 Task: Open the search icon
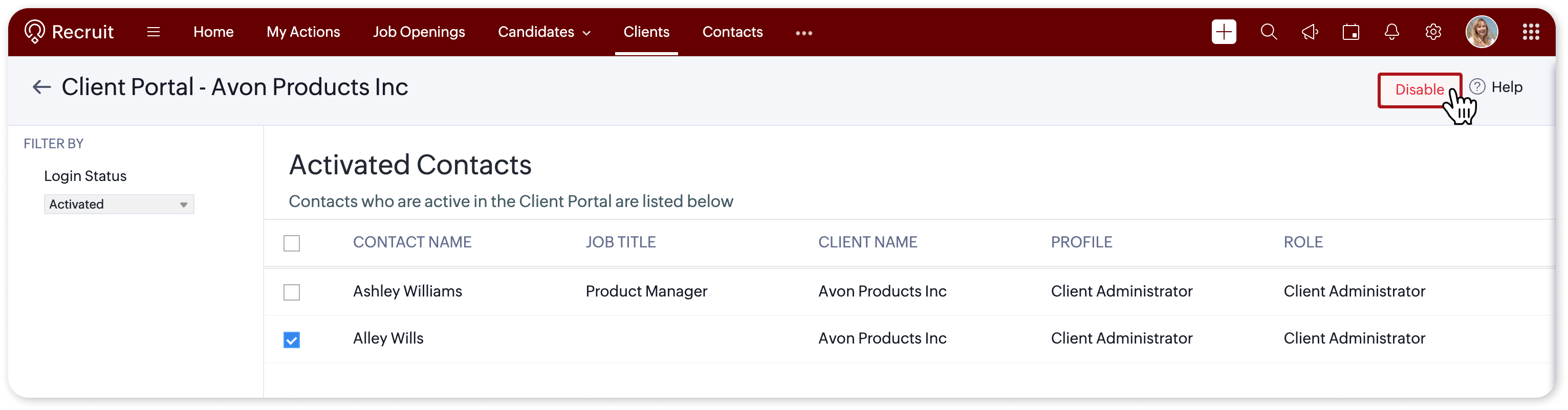[1269, 32]
